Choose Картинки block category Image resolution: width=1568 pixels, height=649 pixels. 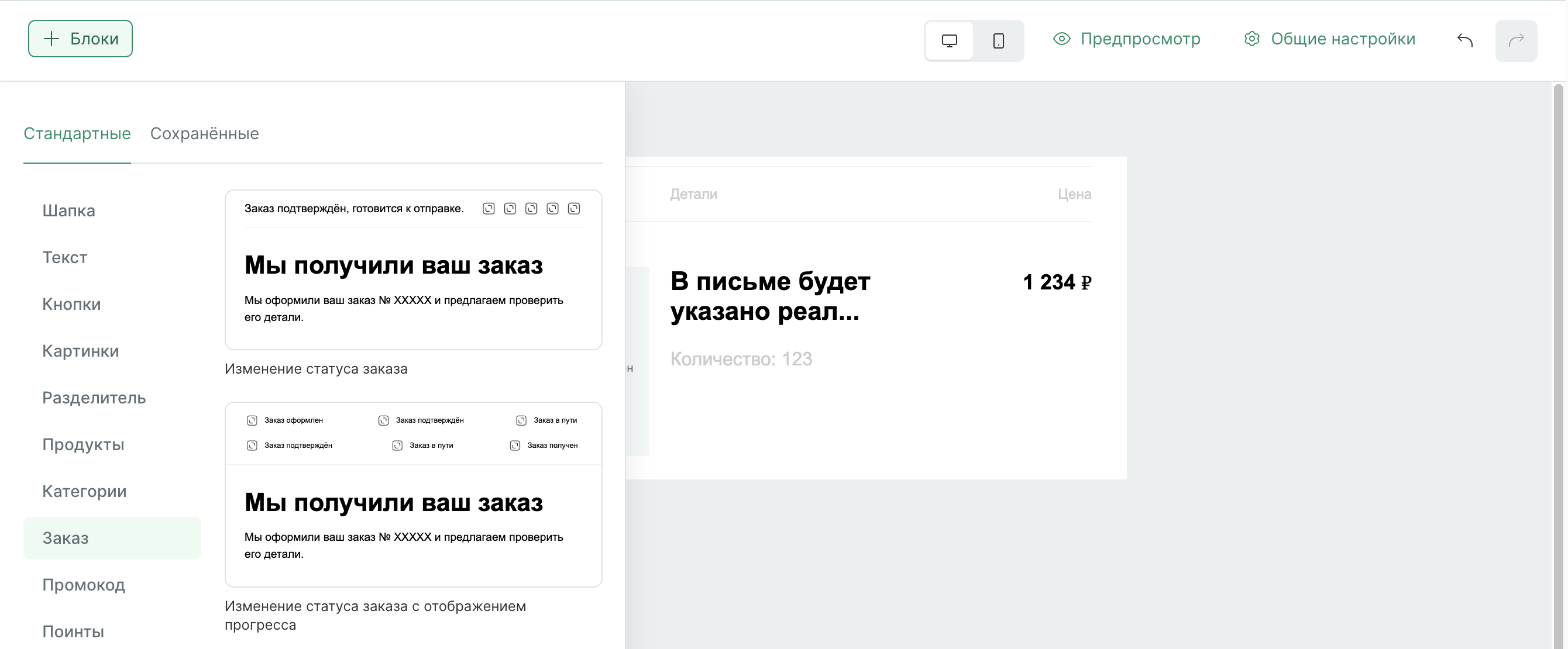point(112,351)
